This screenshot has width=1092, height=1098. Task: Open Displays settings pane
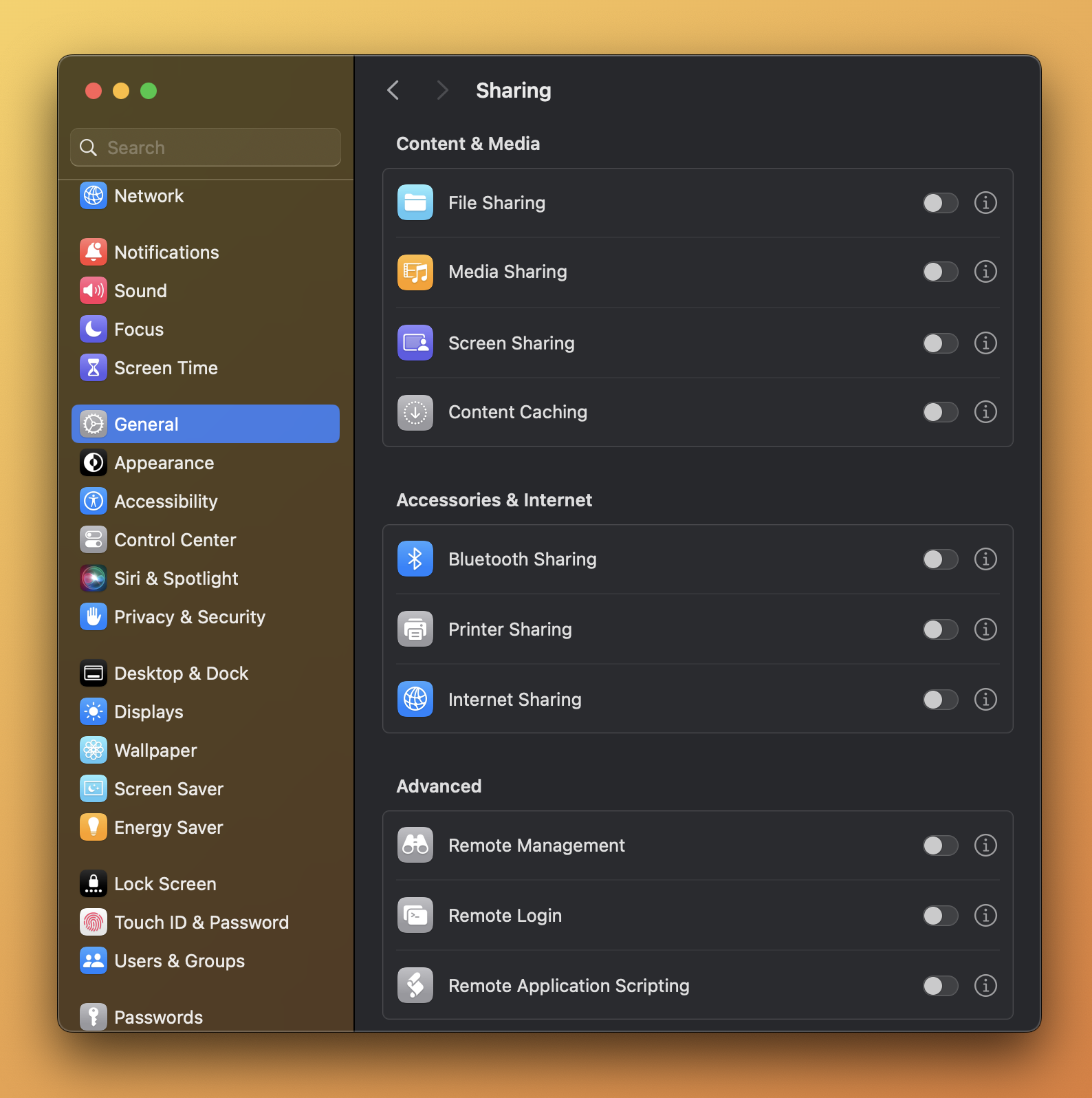(206, 712)
